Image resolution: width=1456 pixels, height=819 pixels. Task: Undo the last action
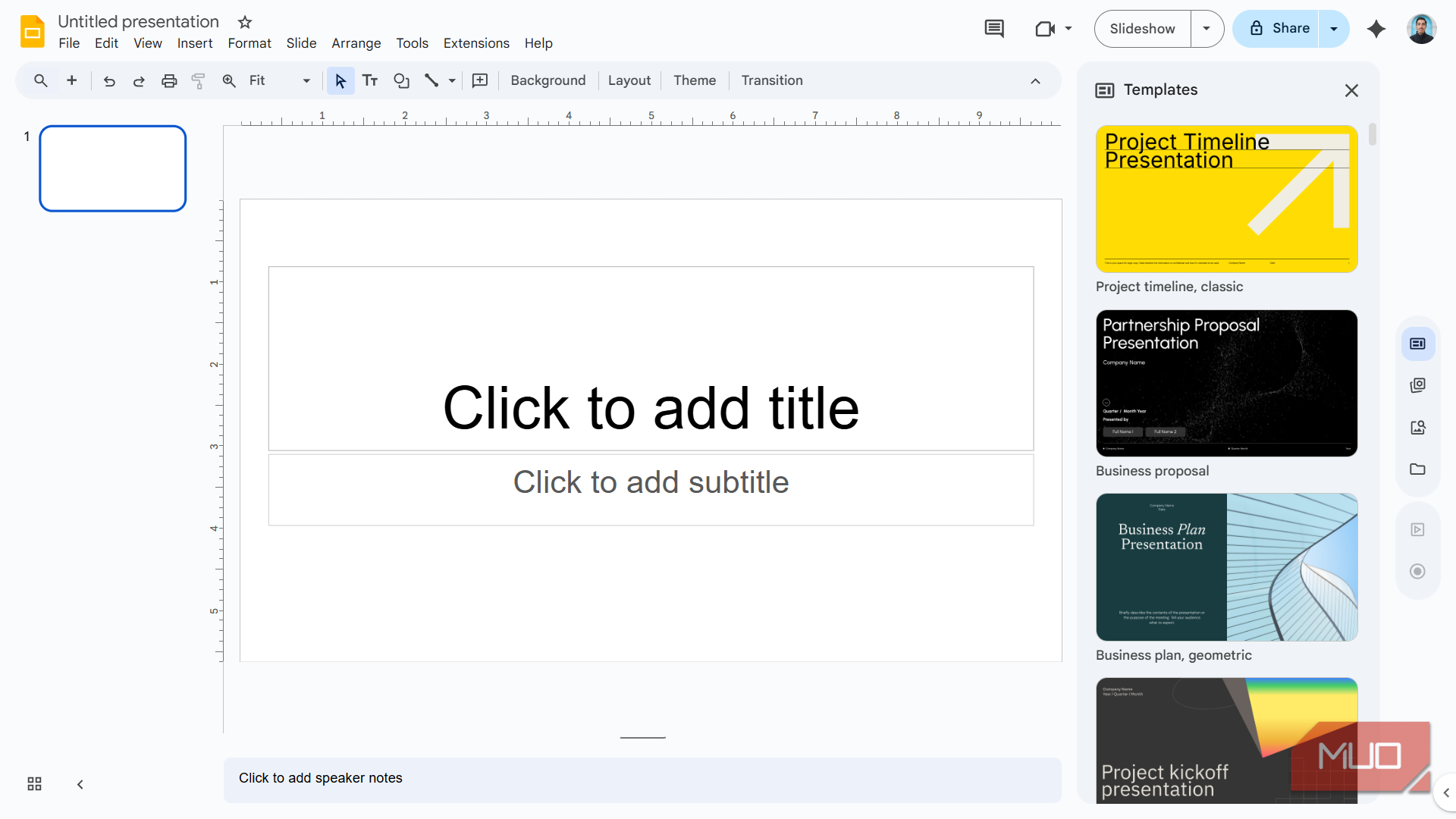click(x=108, y=80)
